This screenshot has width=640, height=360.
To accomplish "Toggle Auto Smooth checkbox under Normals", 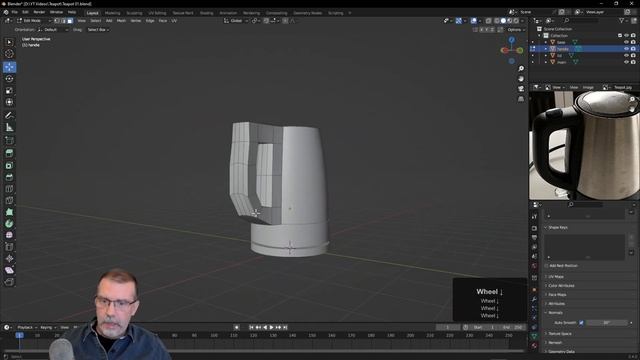I will (581, 323).
